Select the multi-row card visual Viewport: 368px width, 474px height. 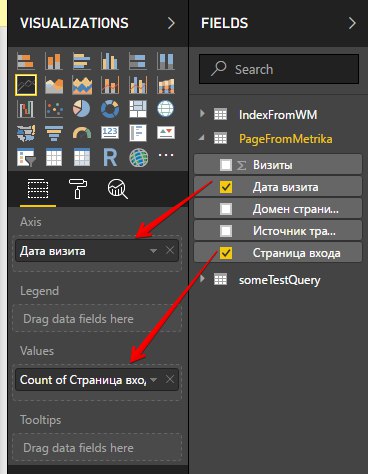(138, 133)
